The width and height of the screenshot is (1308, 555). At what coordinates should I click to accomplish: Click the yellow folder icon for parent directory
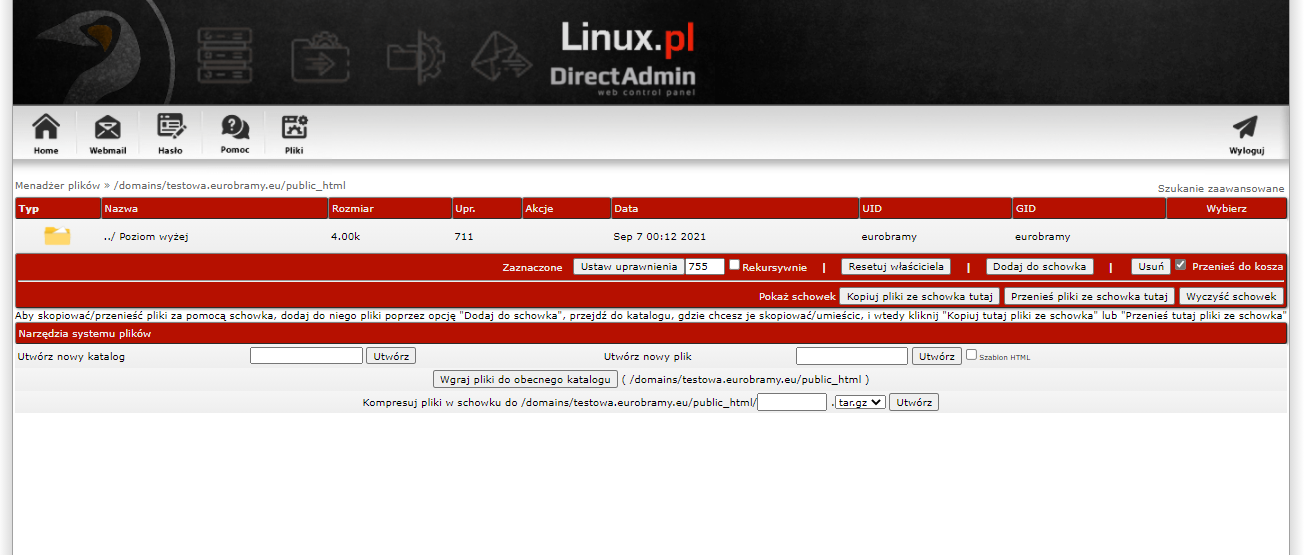pos(57,237)
